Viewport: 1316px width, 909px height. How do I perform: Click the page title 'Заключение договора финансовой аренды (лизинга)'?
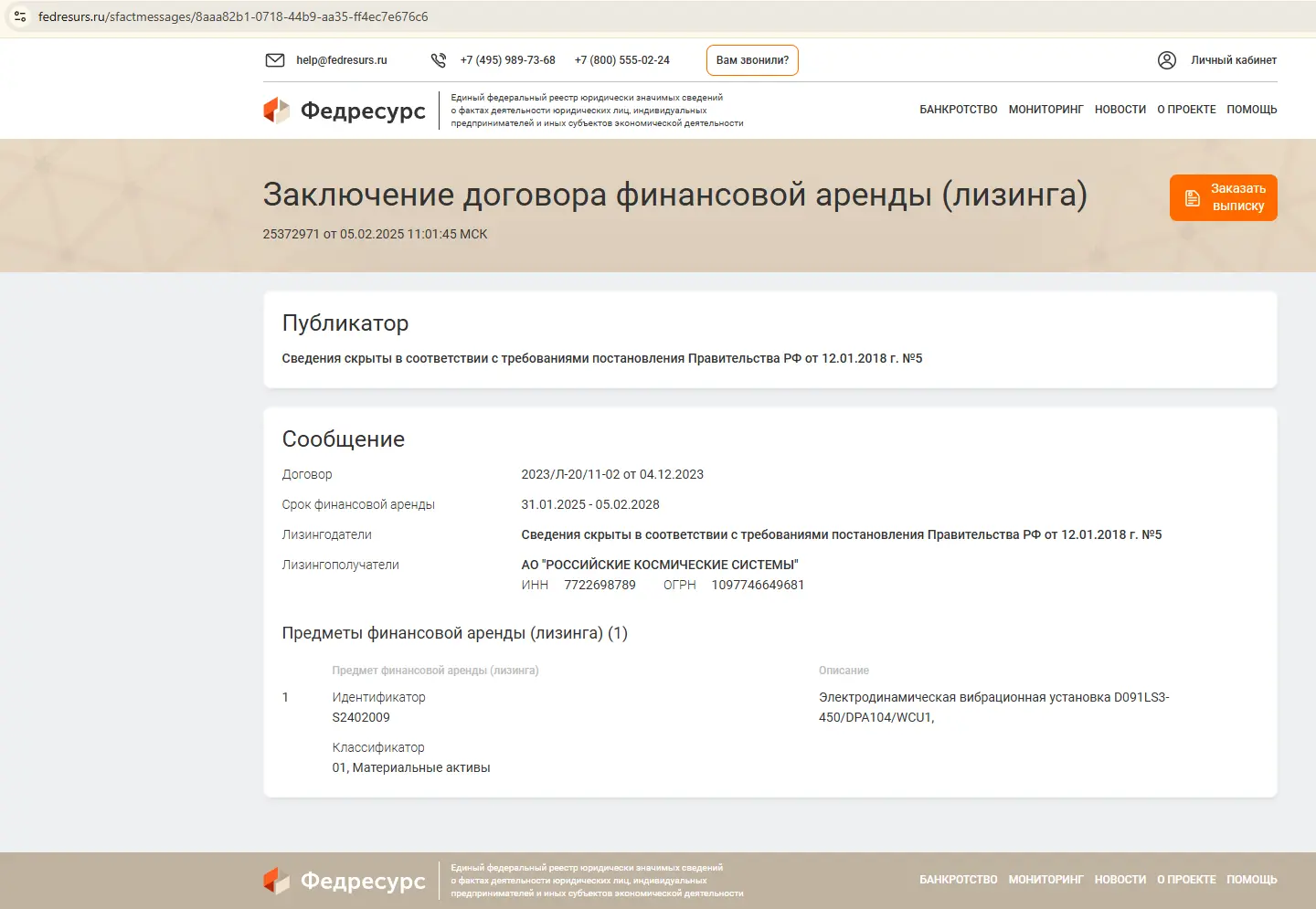[x=675, y=195]
